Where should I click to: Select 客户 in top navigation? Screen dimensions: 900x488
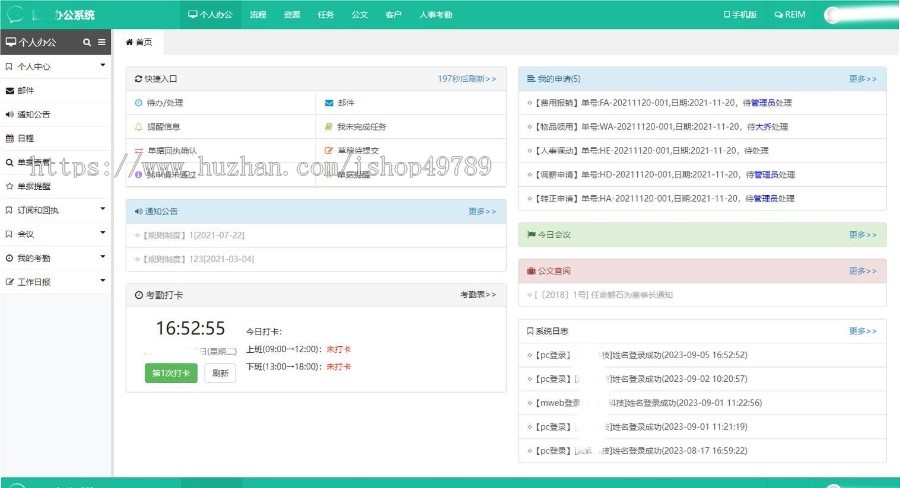(393, 14)
